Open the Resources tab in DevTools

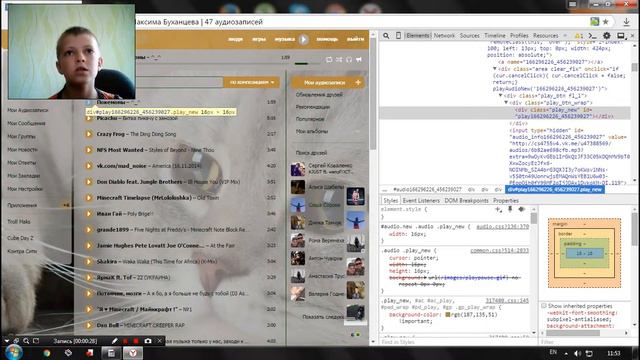(x=546, y=36)
